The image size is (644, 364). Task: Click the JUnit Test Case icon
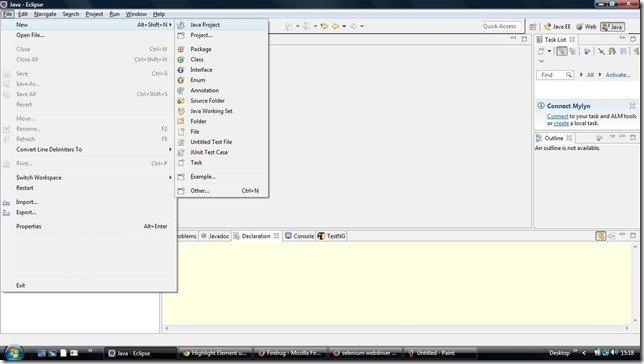pyautogui.click(x=181, y=152)
